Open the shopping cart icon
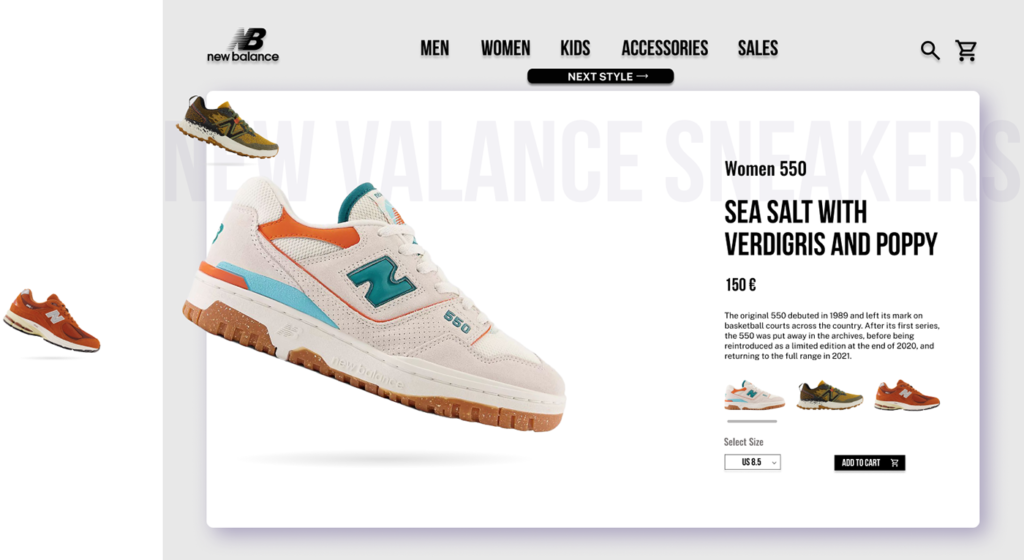1024x560 pixels. [x=966, y=50]
